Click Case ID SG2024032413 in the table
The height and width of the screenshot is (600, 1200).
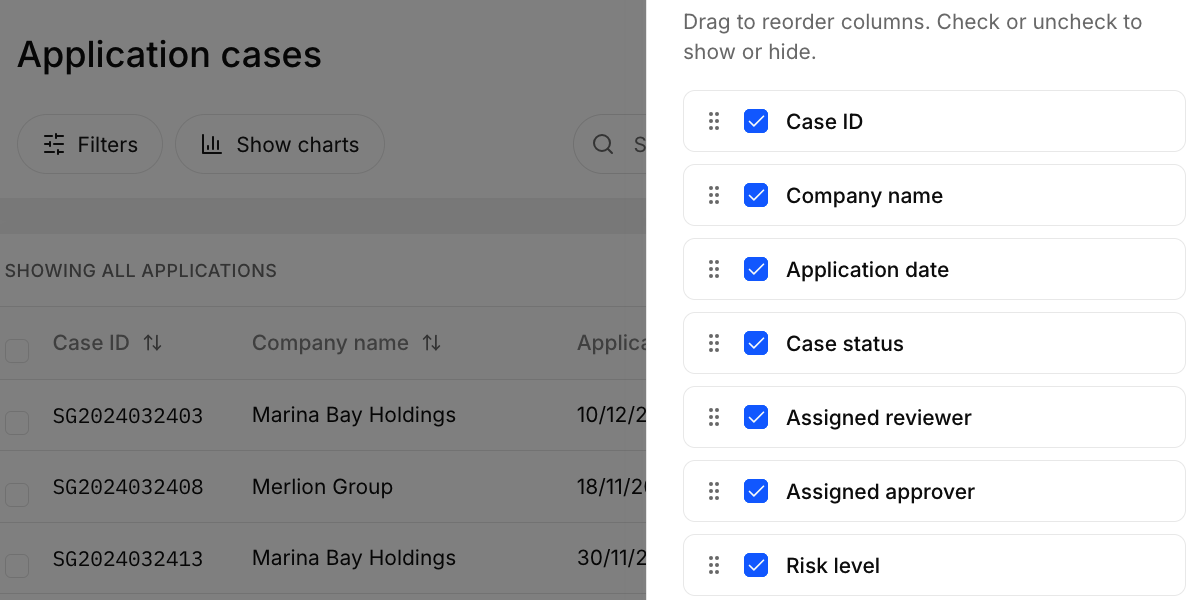128,559
